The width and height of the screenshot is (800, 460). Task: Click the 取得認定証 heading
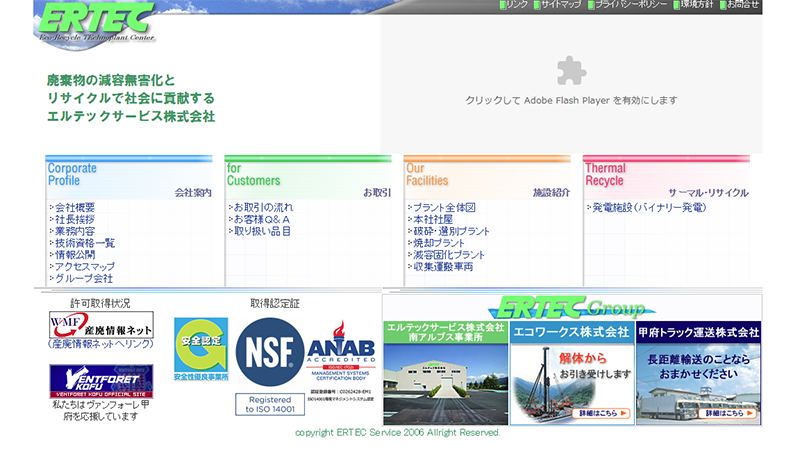pyautogui.click(x=274, y=303)
